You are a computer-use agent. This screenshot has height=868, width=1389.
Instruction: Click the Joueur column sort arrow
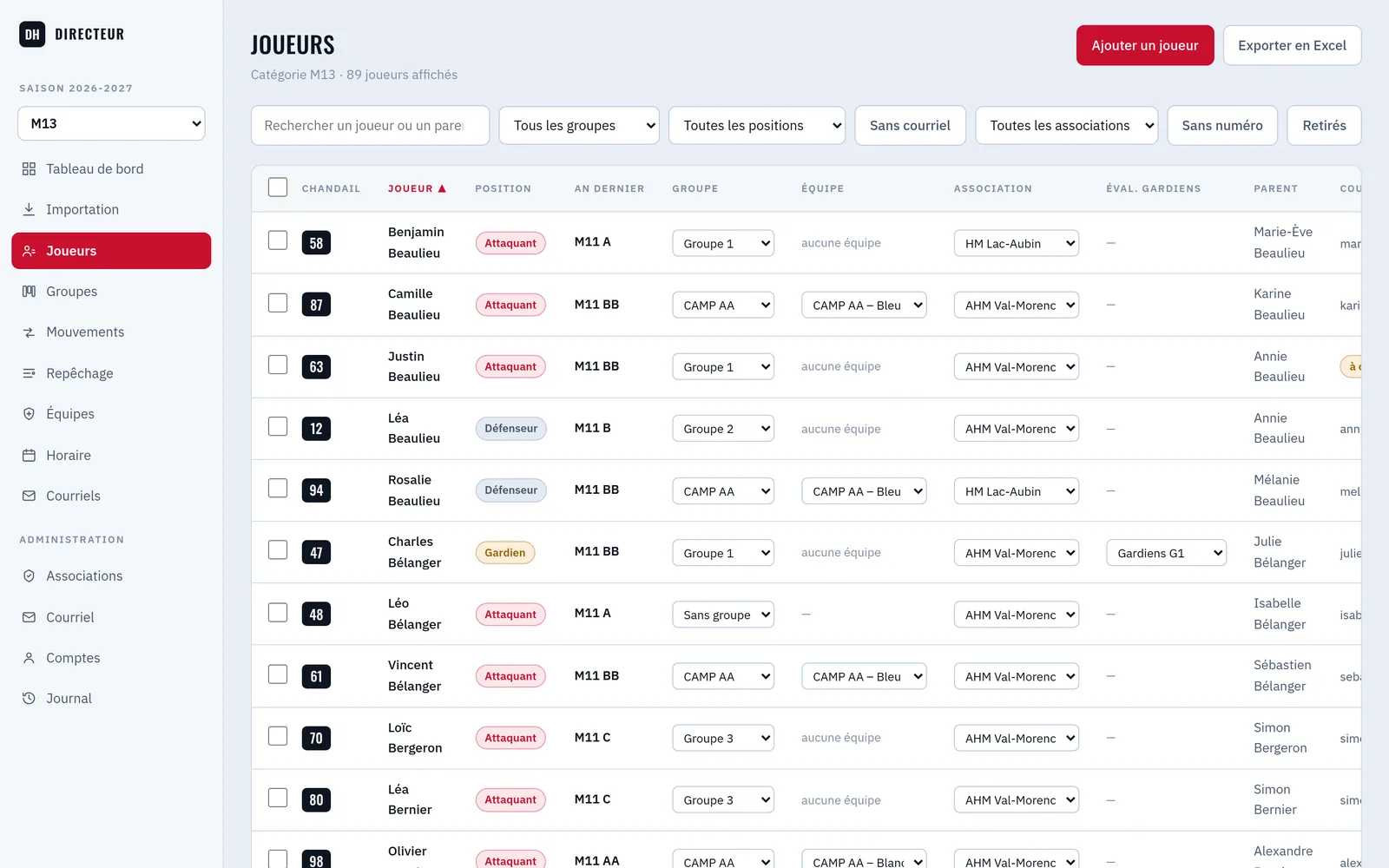pyautogui.click(x=442, y=188)
